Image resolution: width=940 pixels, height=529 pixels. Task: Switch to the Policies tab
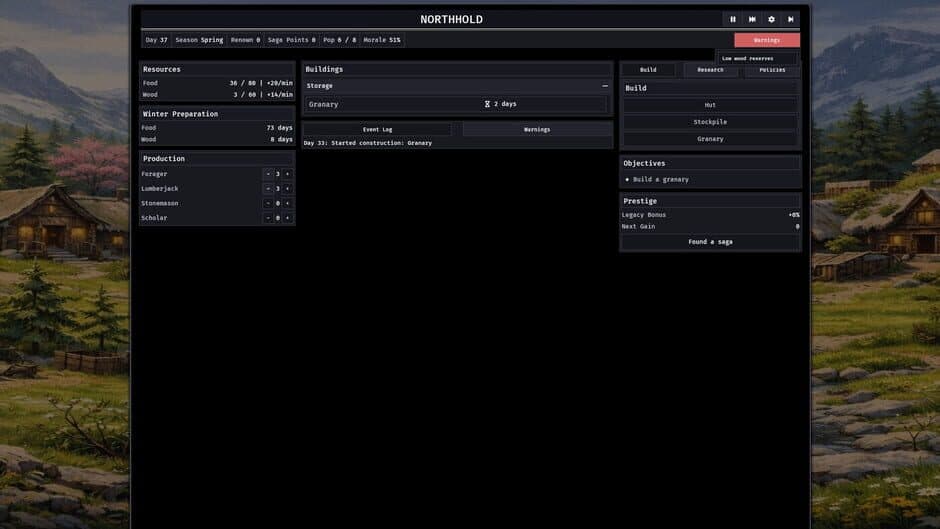click(x=772, y=70)
